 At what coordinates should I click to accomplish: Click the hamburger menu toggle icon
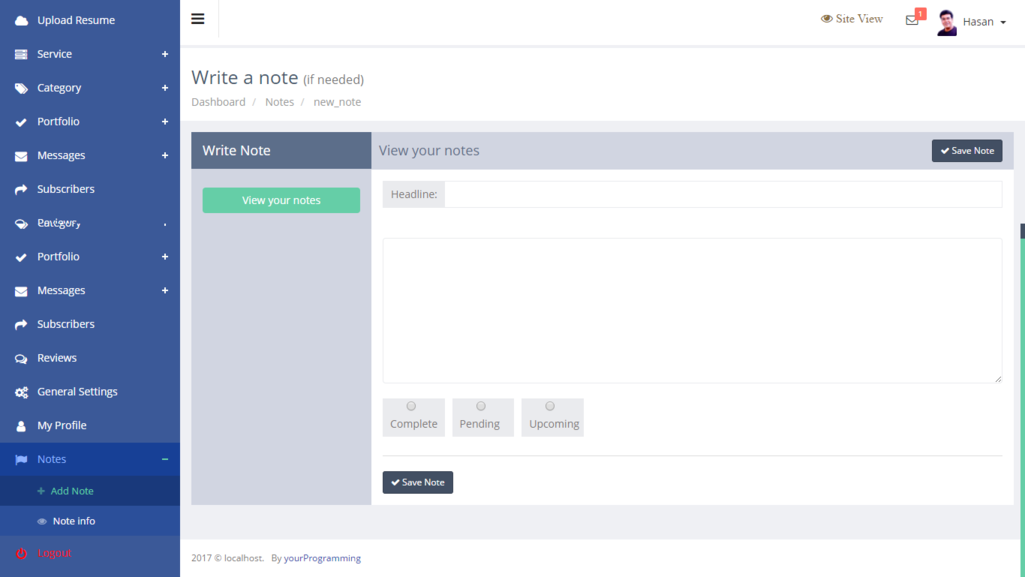[198, 19]
